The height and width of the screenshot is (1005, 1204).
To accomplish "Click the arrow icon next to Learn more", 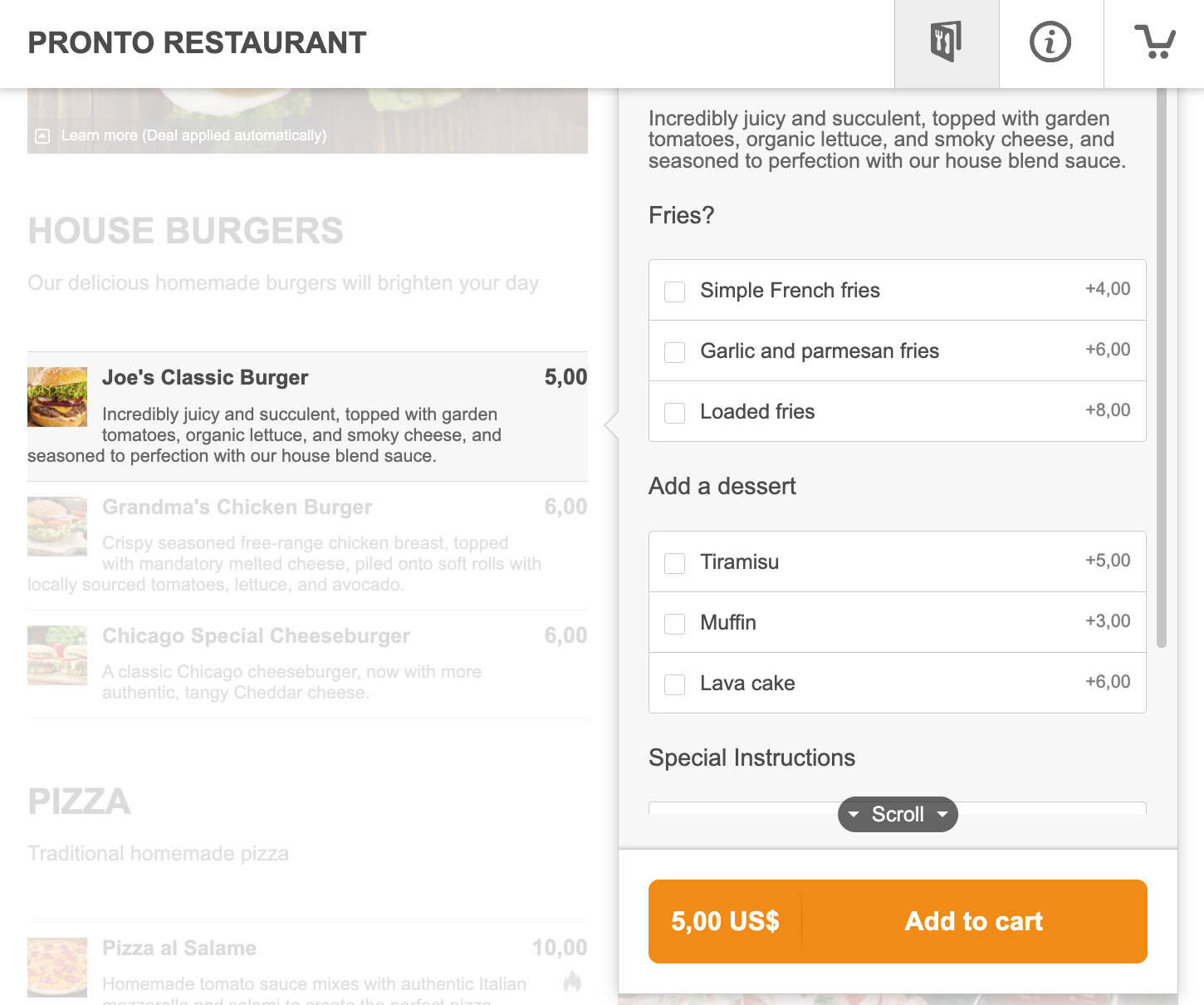I will [x=43, y=134].
